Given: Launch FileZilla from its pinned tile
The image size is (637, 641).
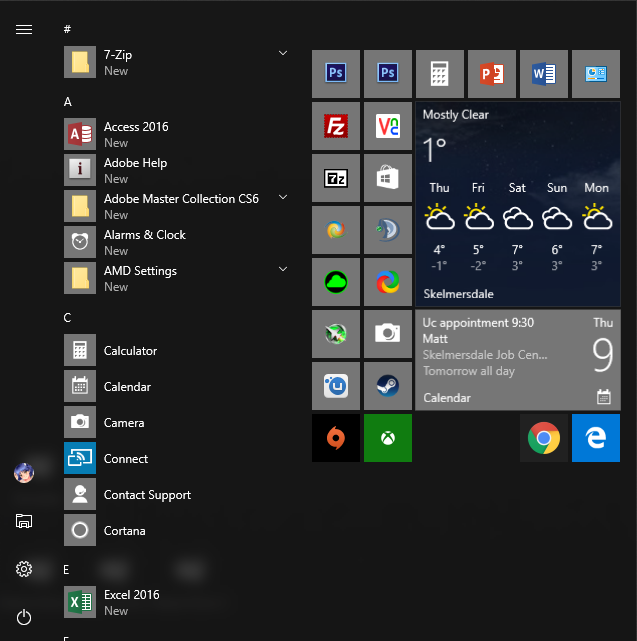Looking at the screenshot, I should click(x=336, y=126).
